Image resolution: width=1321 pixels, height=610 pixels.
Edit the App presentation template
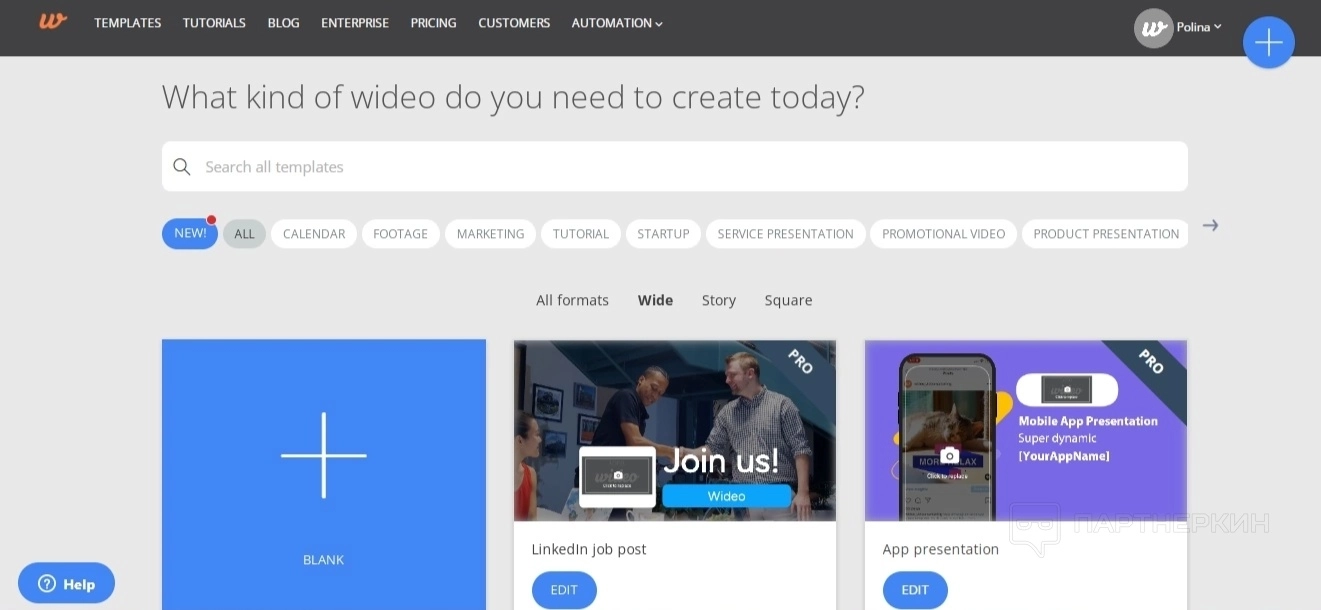pyautogui.click(x=914, y=590)
